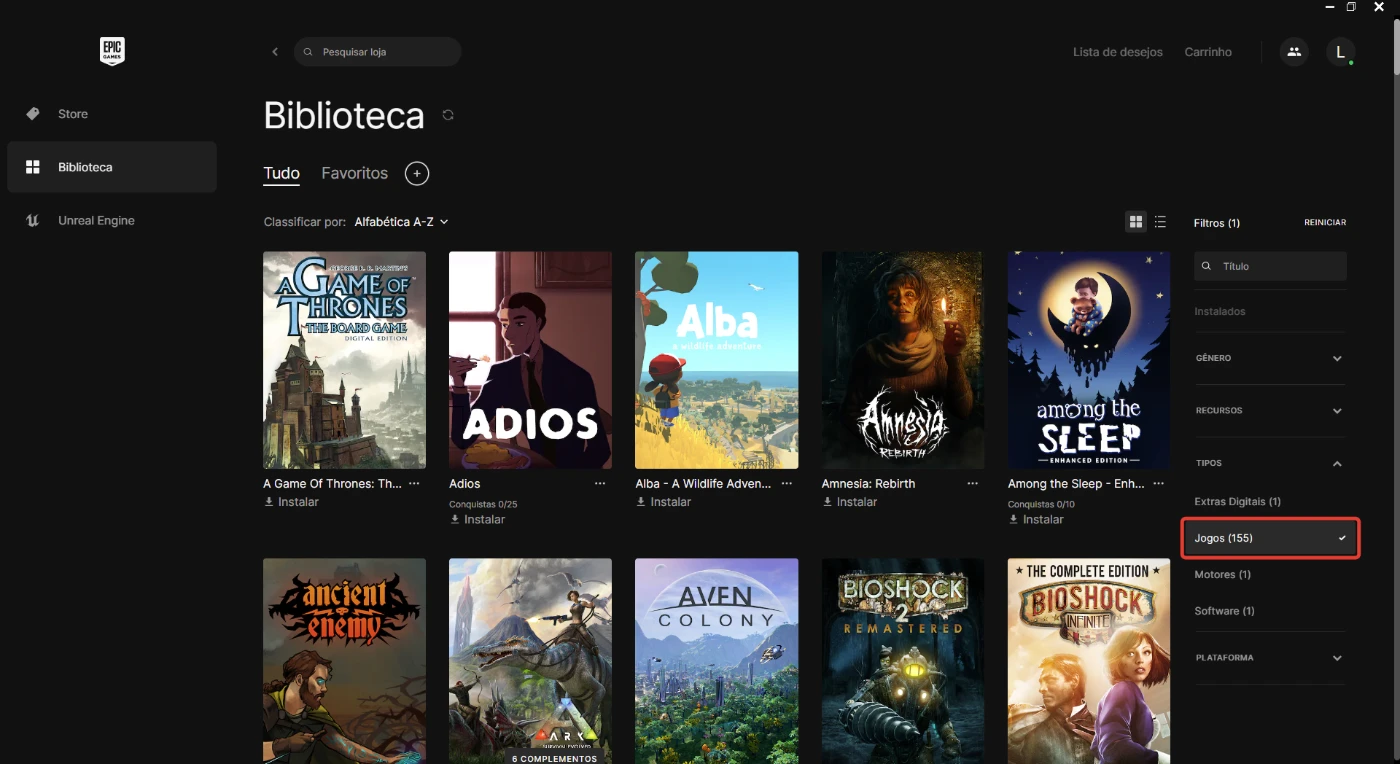Open the Alfabética A-Z sort dropdown
The height and width of the screenshot is (764, 1400).
pyautogui.click(x=401, y=222)
